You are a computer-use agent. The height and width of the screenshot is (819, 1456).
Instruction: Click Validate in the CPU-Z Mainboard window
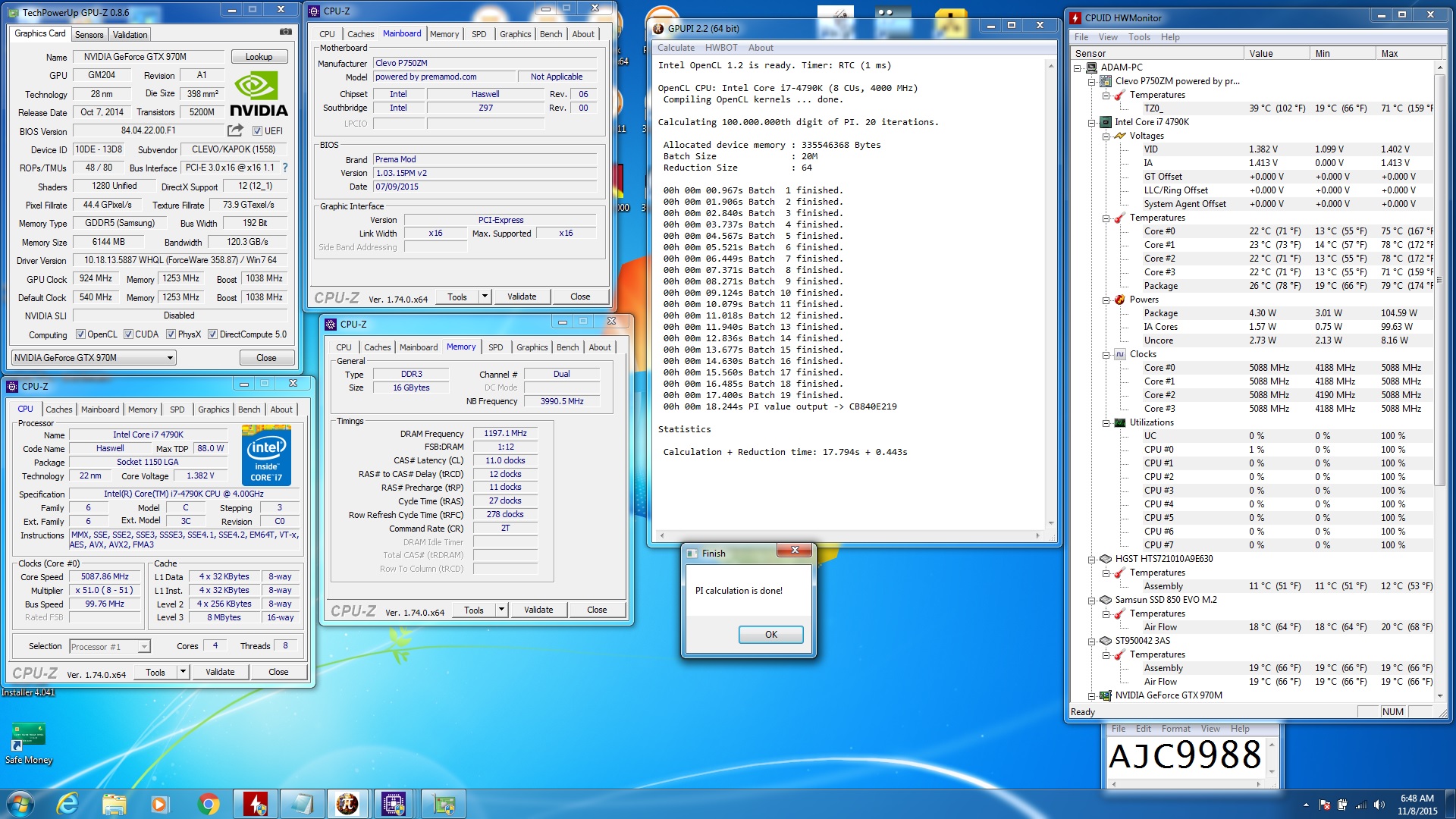522,297
